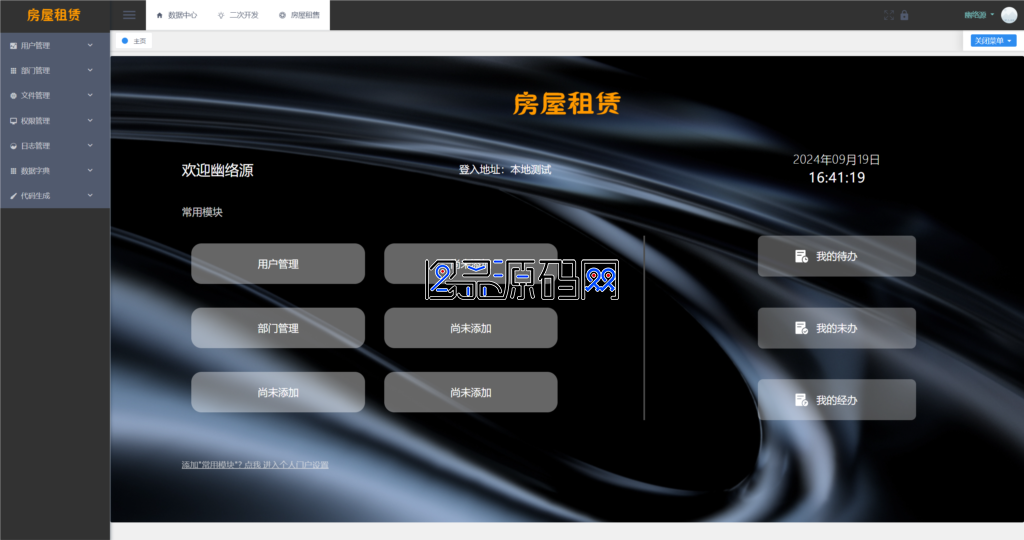Click the 部门管理 grid icon in sidebar
This screenshot has height=540, width=1024.
tap(13, 71)
